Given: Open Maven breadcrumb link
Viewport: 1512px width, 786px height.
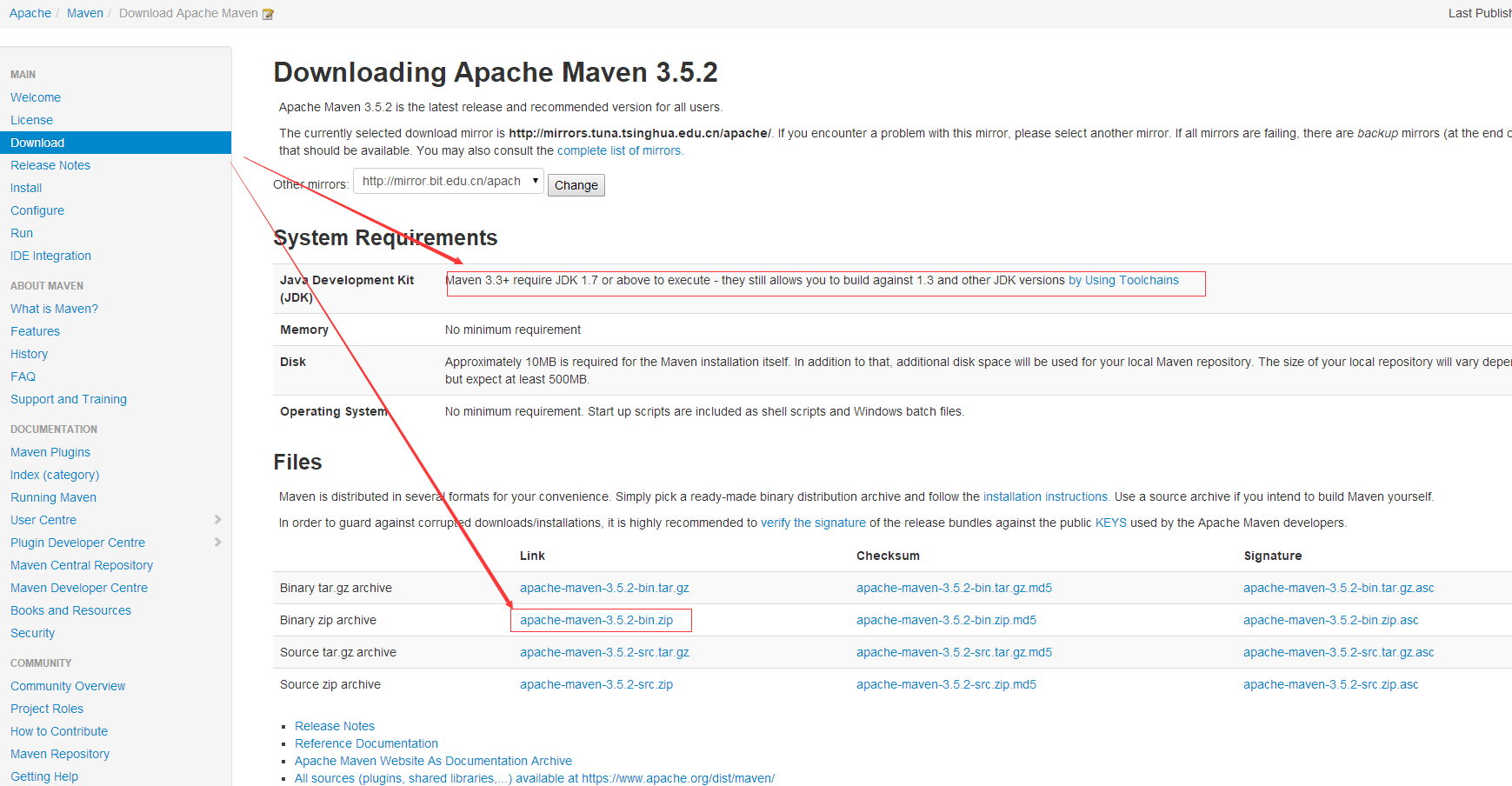Looking at the screenshot, I should [x=85, y=13].
